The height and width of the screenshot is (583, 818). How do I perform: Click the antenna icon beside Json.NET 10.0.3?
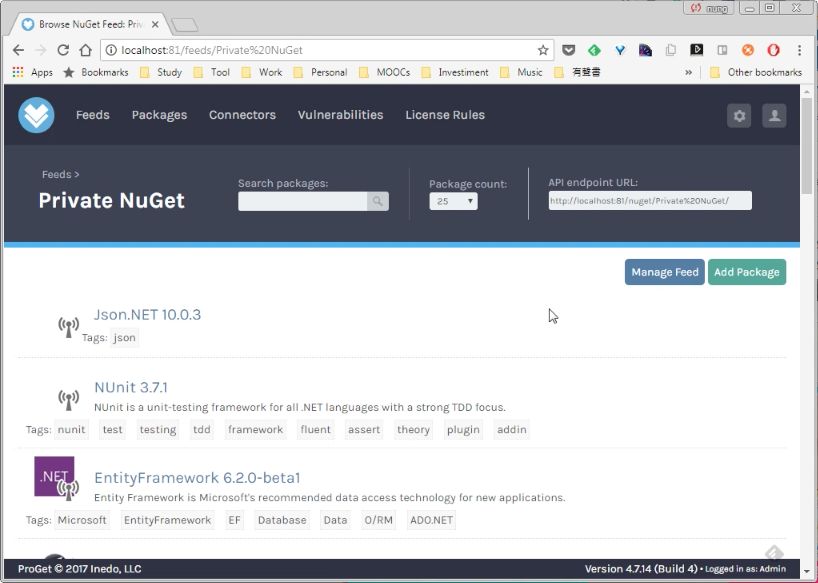pyautogui.click(x=68, y=327)
